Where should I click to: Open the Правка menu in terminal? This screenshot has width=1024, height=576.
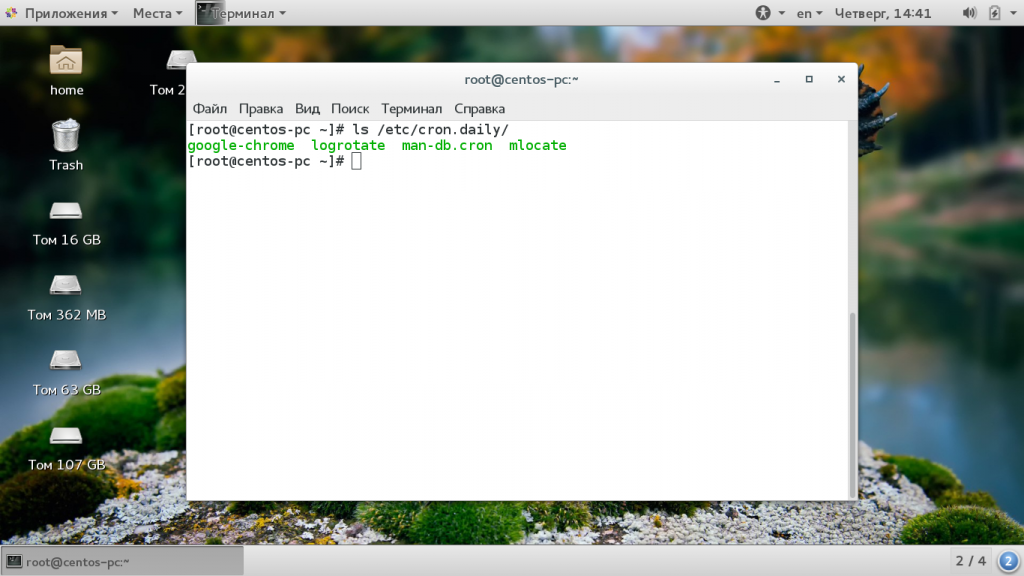click(x=261, y=108)
